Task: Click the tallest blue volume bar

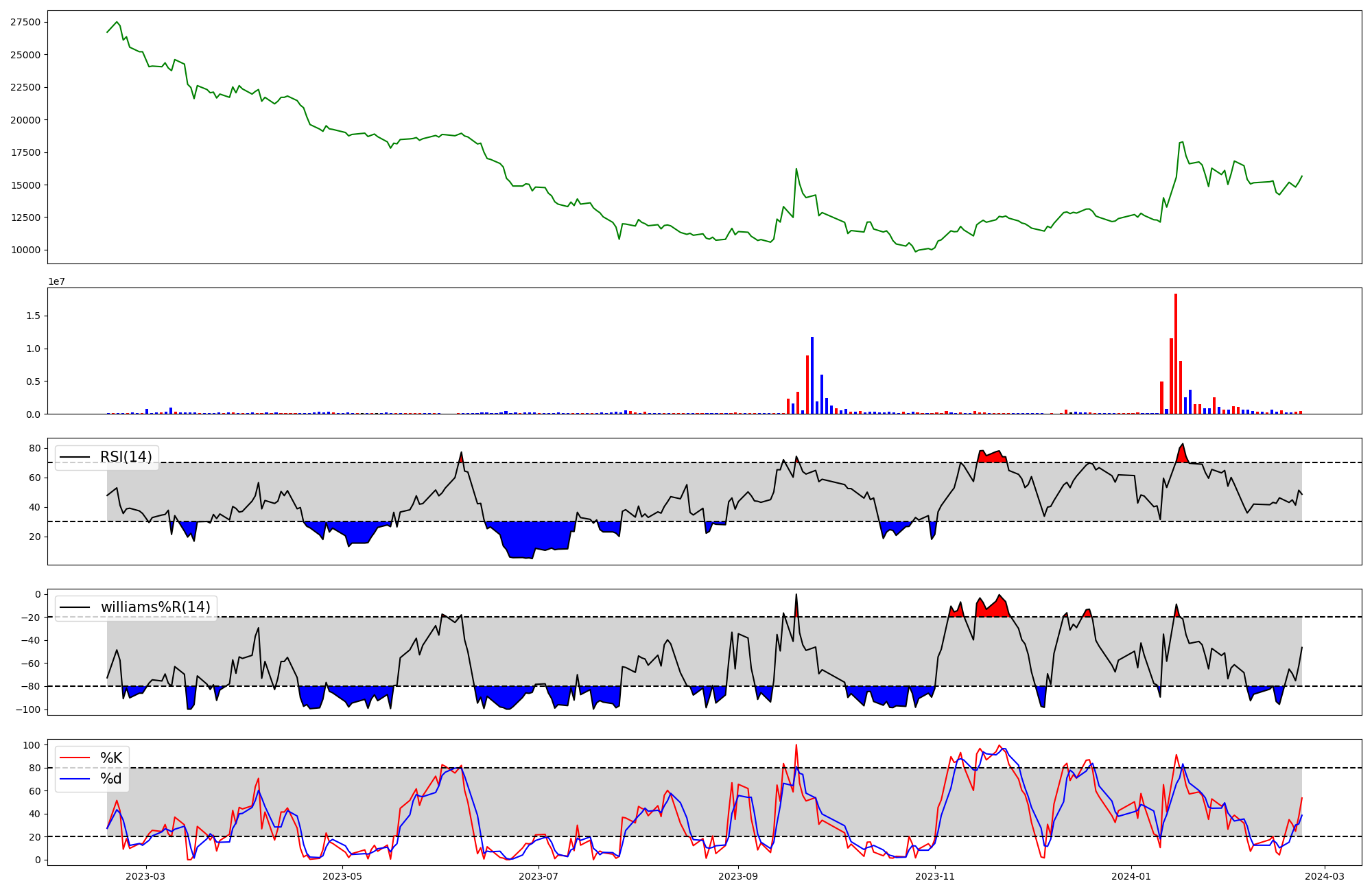Action: pos(812,375)
